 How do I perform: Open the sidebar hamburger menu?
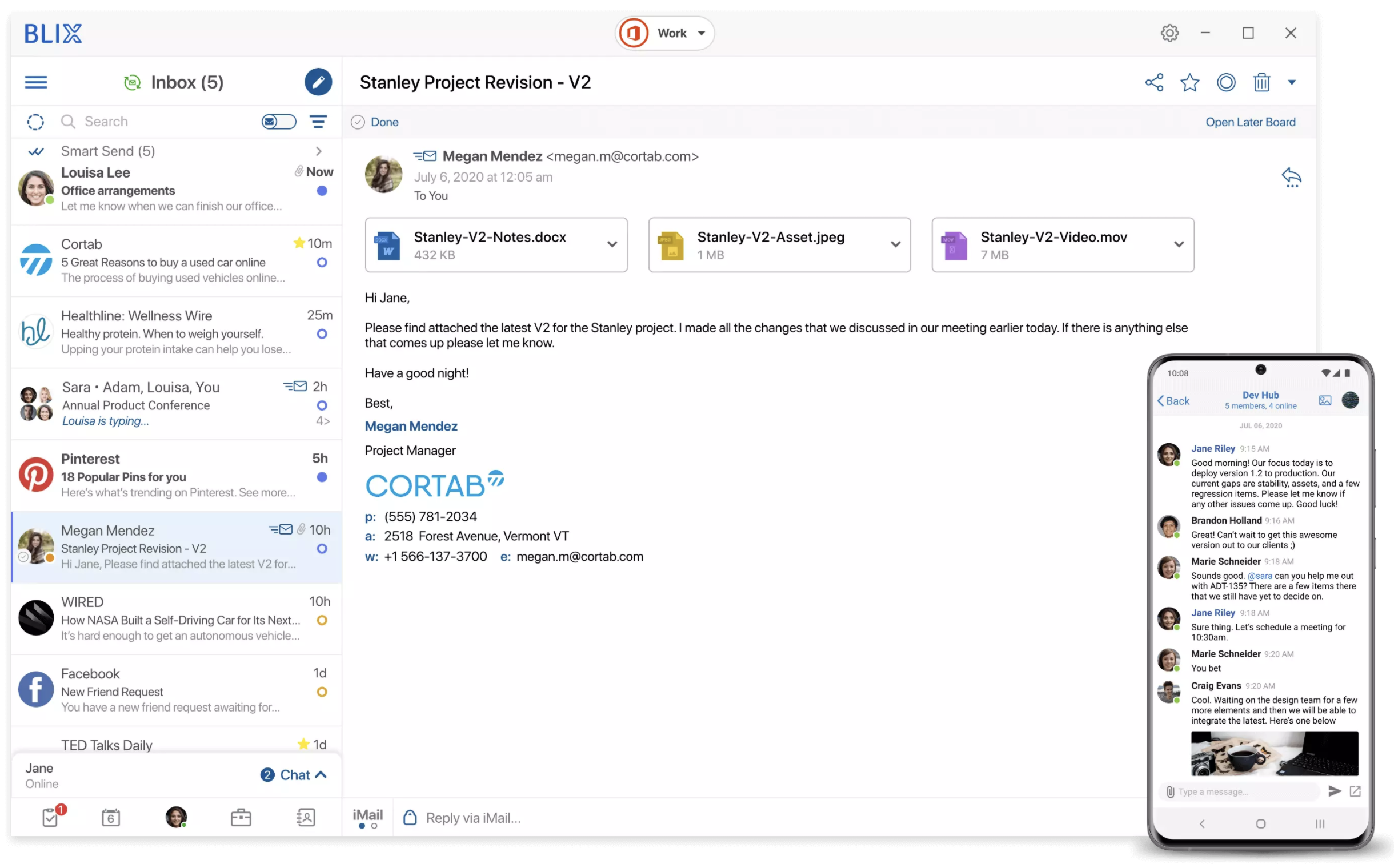click(35, 82)
